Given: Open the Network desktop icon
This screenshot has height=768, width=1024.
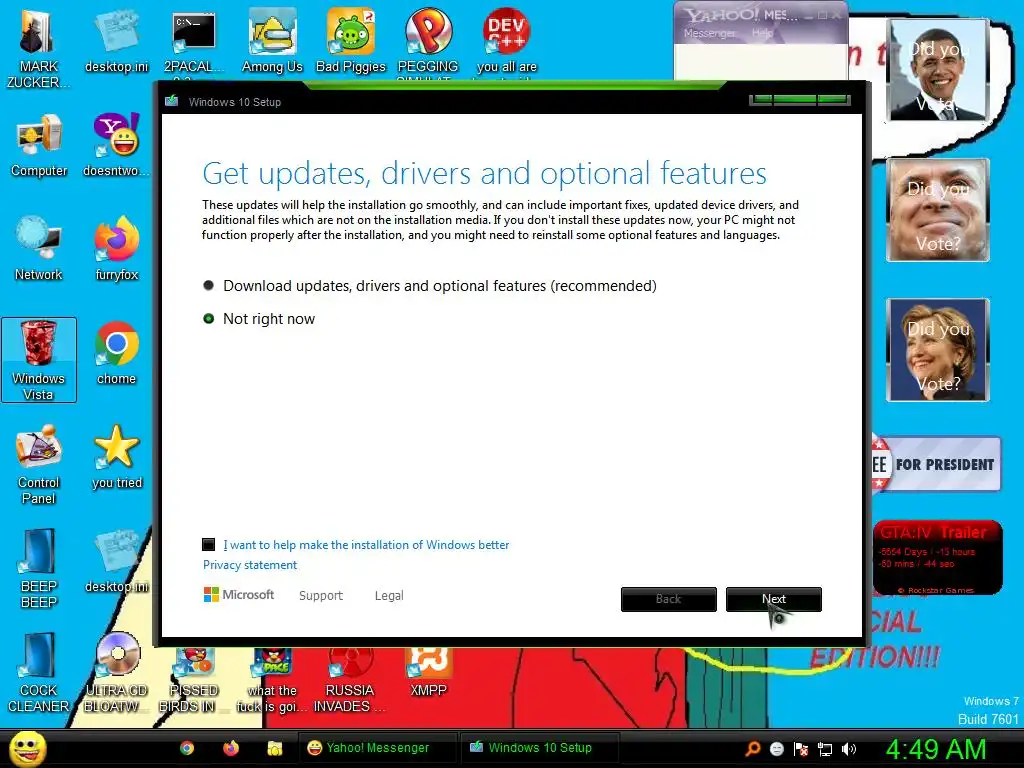Looking at the screenshot, I should (x=39, y=249).
